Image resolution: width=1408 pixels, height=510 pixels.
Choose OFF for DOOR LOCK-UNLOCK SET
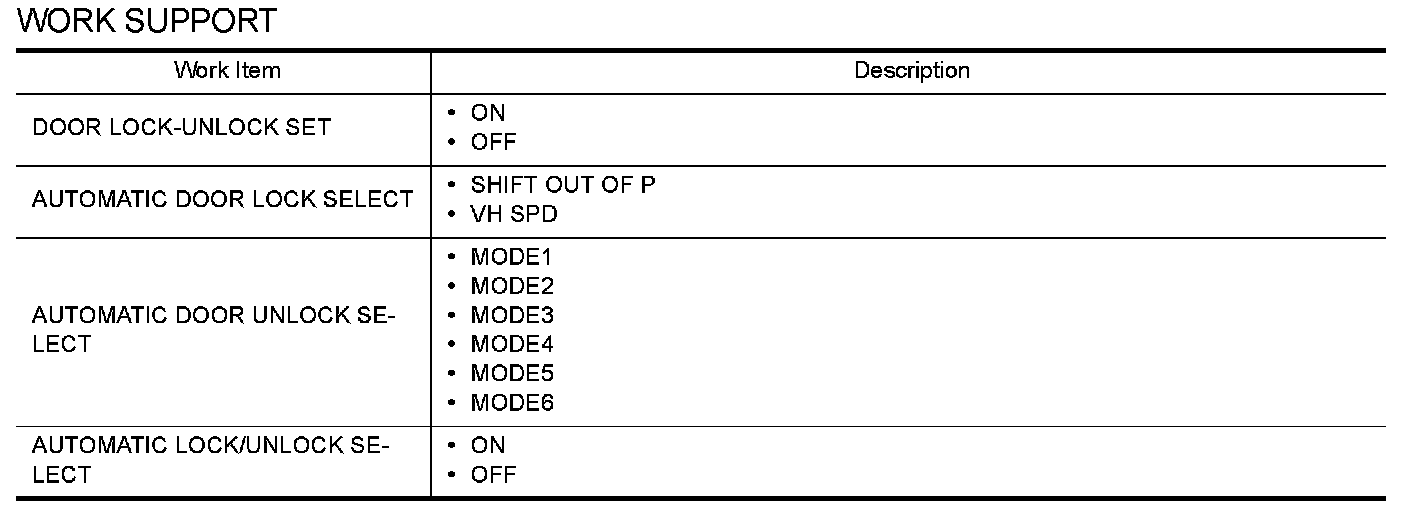(493, 142)
